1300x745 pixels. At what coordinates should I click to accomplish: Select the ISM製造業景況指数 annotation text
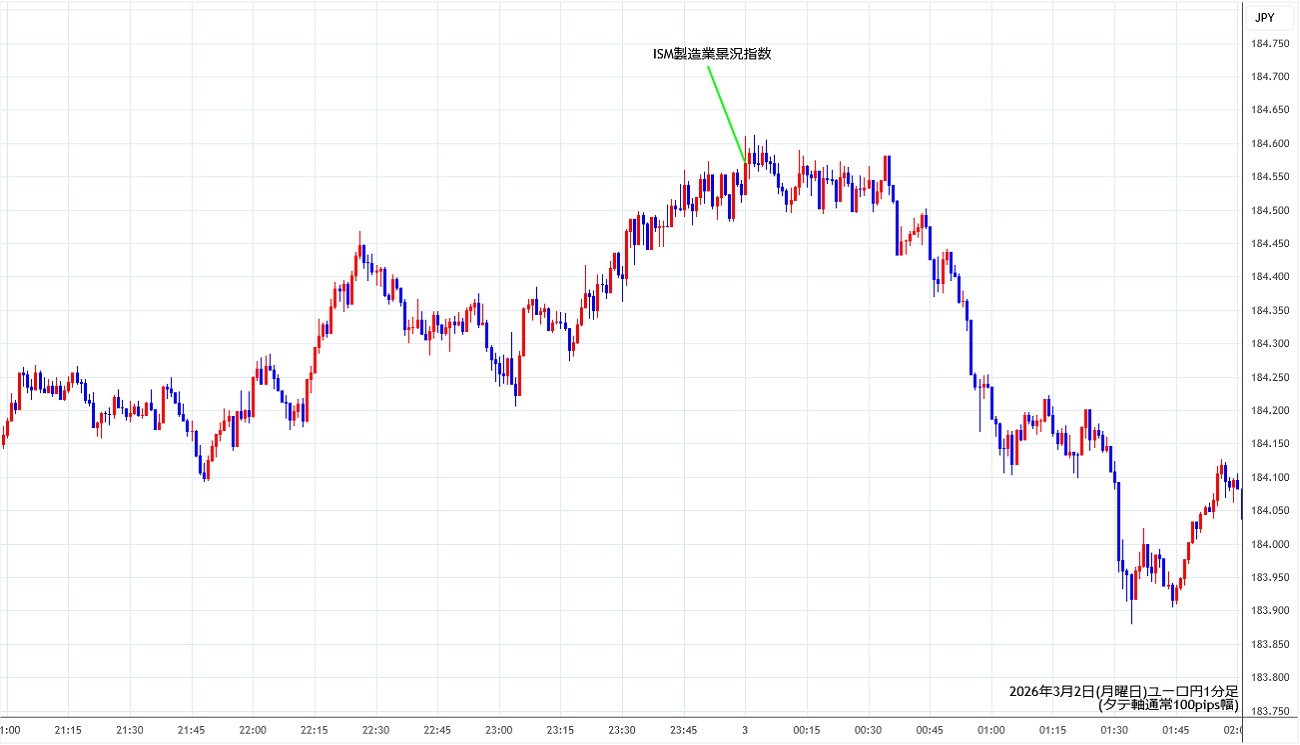711,55
